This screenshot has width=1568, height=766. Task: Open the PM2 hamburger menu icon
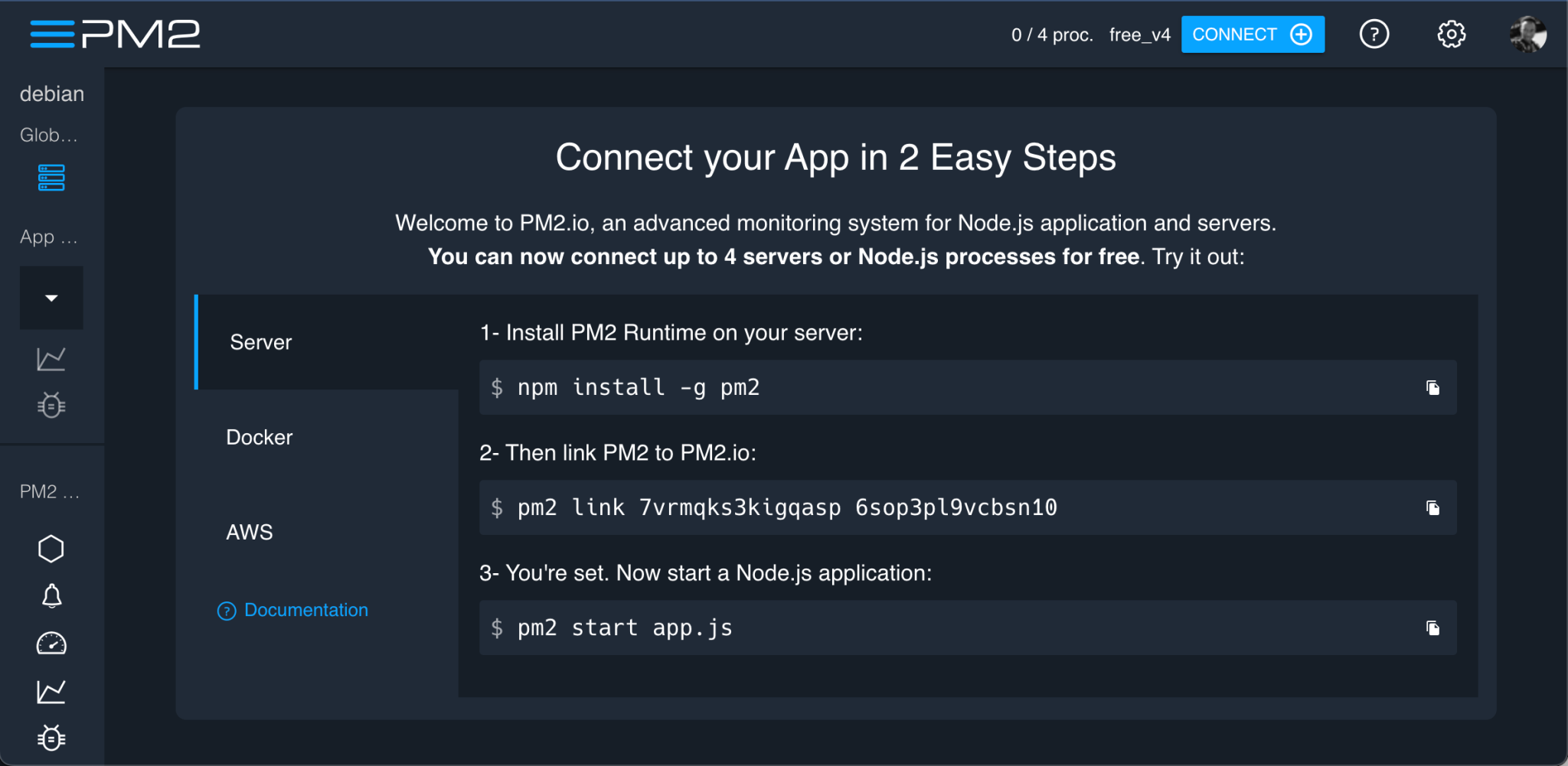click(x=52, y=34)
